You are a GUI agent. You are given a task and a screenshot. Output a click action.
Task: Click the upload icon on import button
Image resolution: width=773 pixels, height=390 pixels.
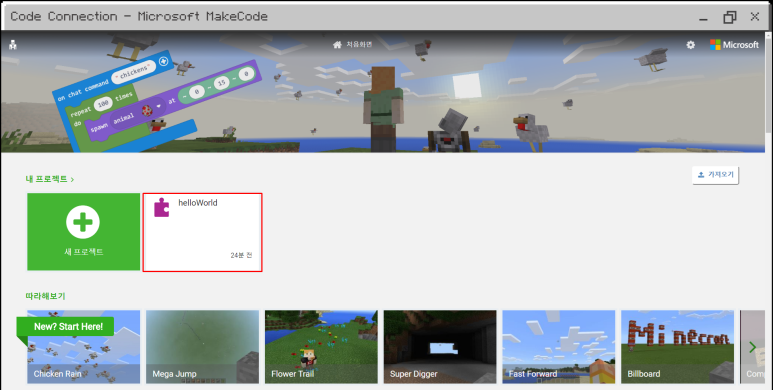pyautogui.click(x=701, y=175)
